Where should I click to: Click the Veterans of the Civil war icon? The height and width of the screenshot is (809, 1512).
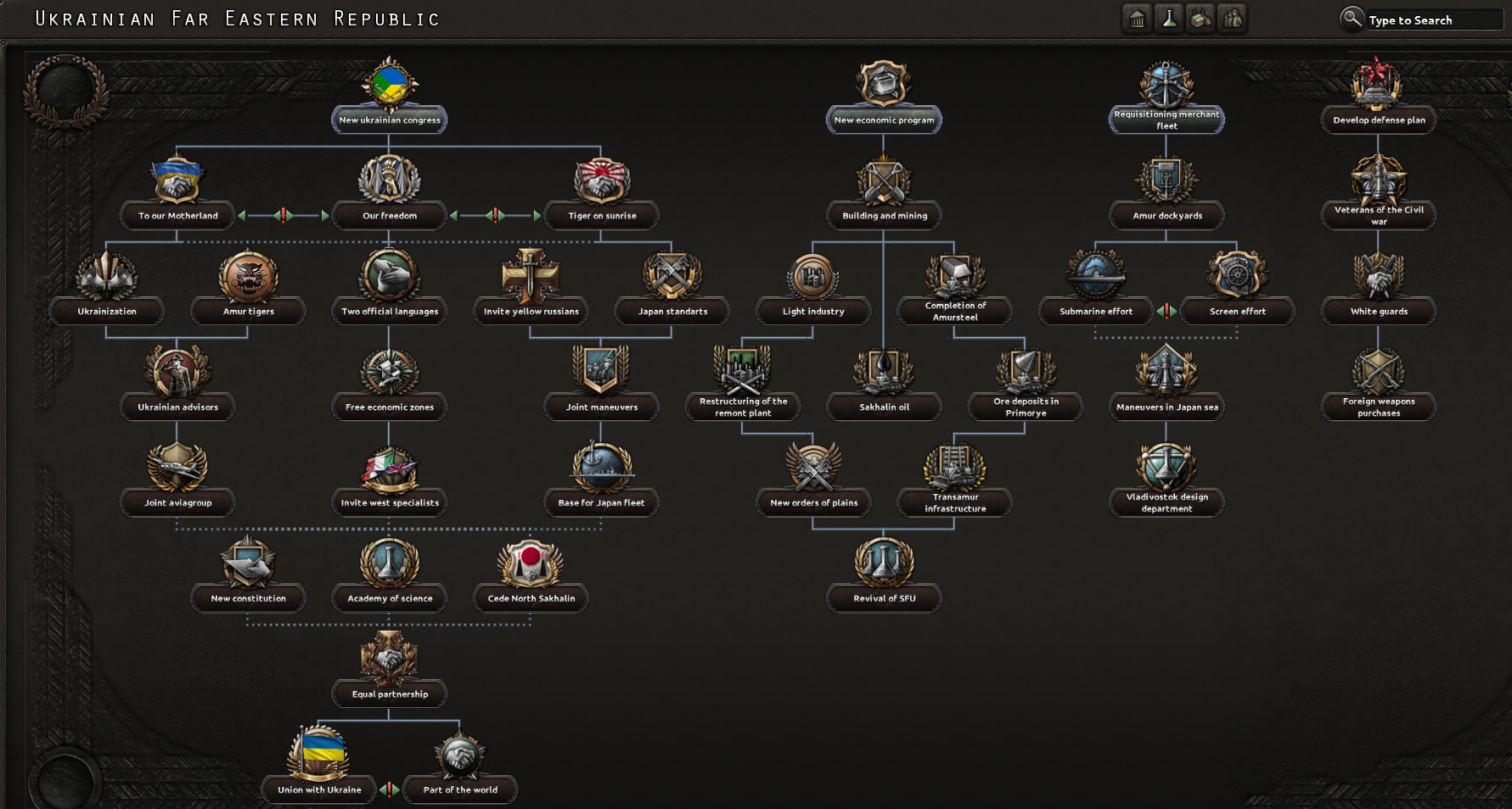click(x=1379, y=180)
